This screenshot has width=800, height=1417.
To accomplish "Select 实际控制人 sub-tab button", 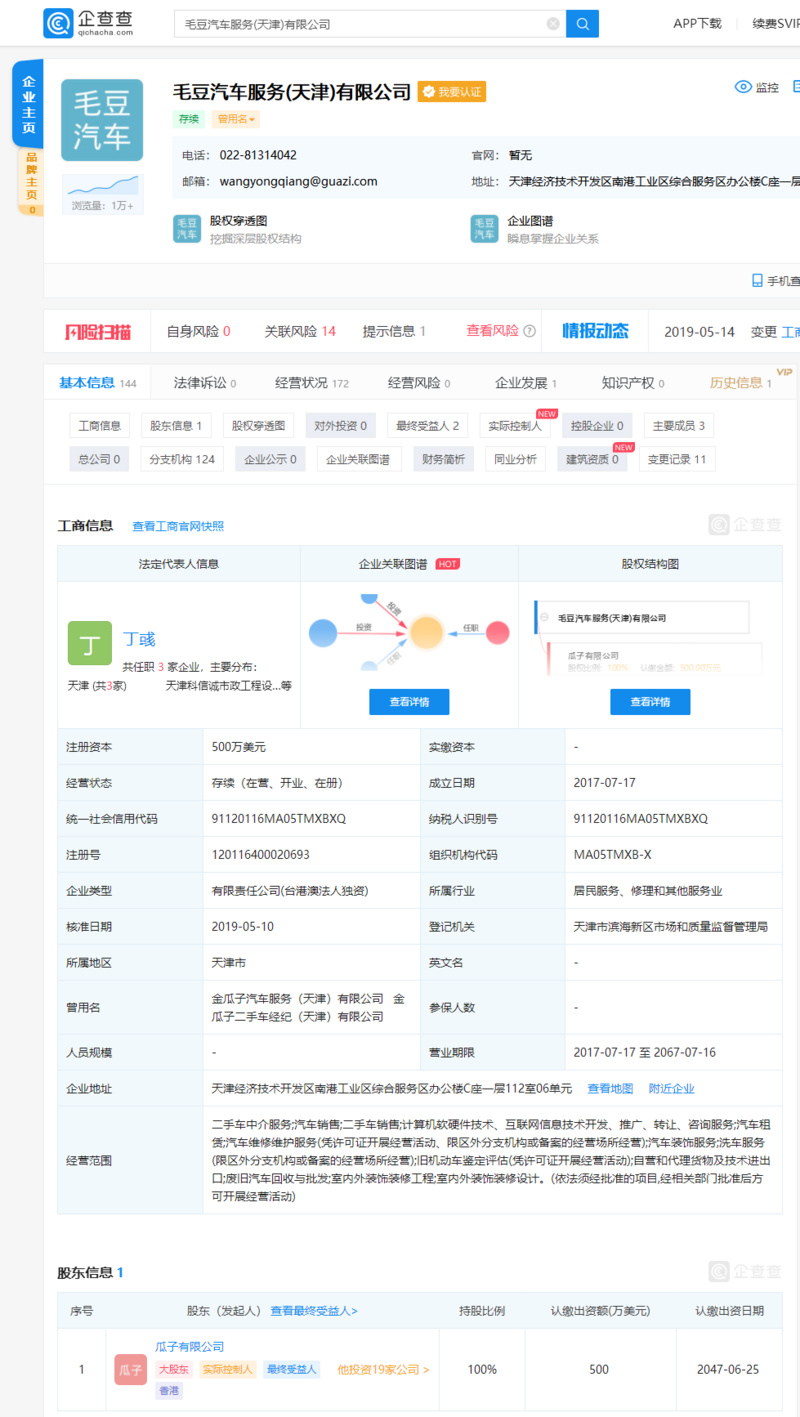I will [515, 426].
